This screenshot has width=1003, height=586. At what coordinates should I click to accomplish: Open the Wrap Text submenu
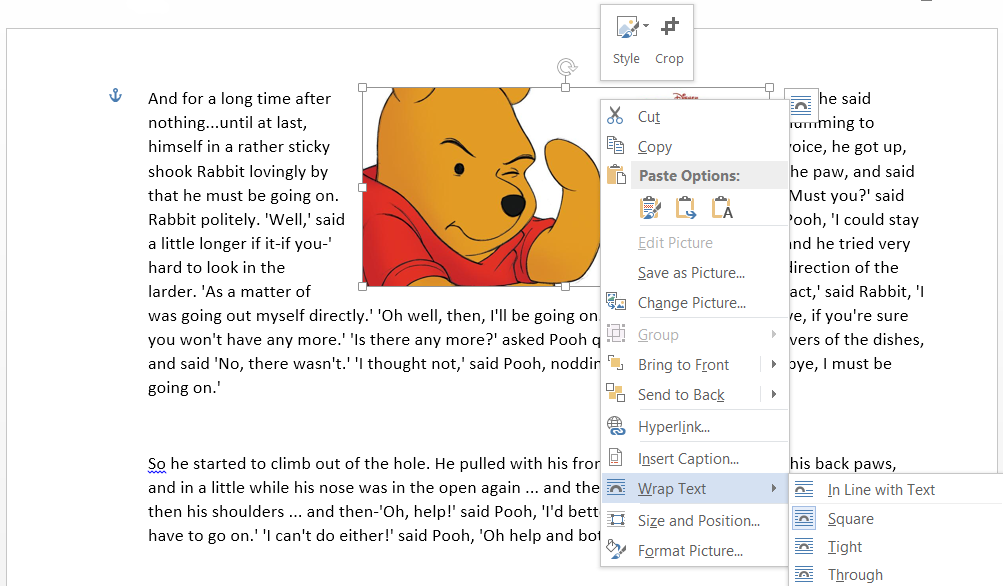point(672,489)
